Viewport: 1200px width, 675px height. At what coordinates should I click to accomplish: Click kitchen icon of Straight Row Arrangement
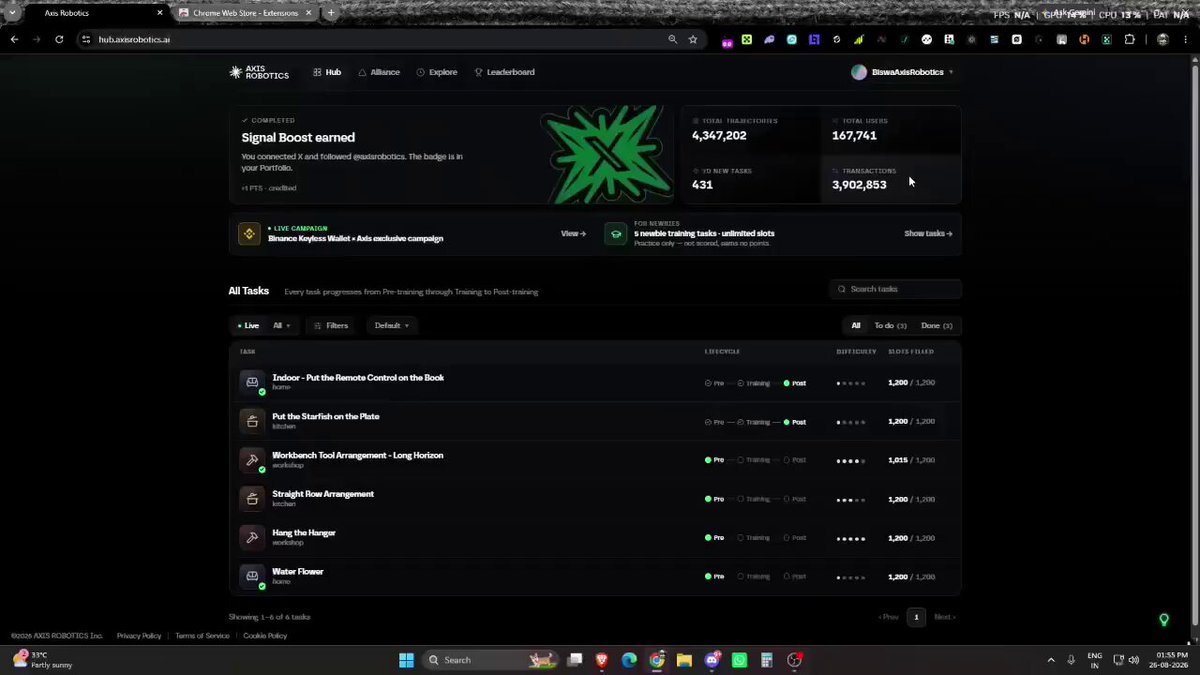tap(252, 499)
